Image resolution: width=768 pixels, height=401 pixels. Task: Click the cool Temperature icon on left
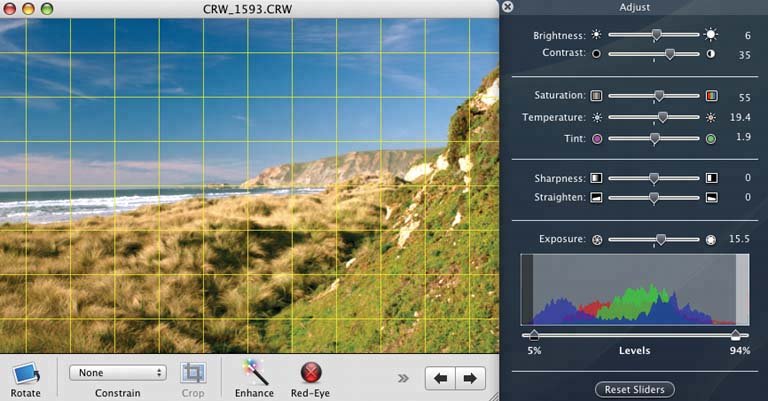pyautogui.click(x=597, y=118)
